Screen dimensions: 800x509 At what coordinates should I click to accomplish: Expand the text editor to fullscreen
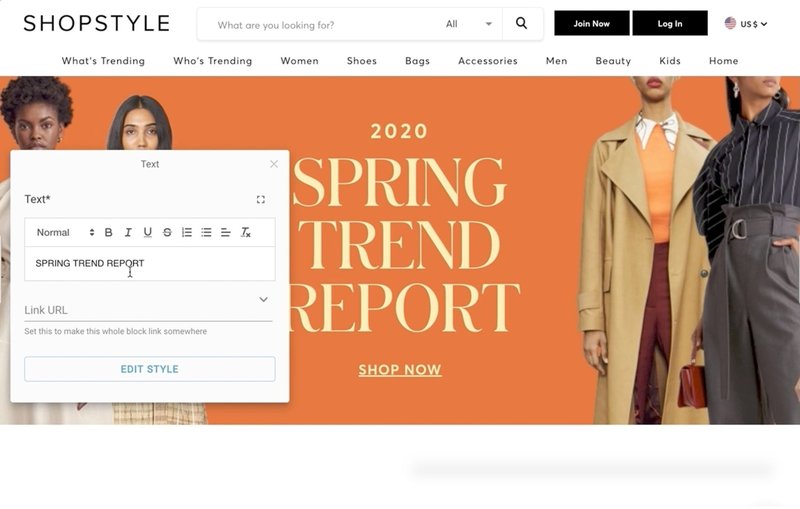tap(261, 199)
